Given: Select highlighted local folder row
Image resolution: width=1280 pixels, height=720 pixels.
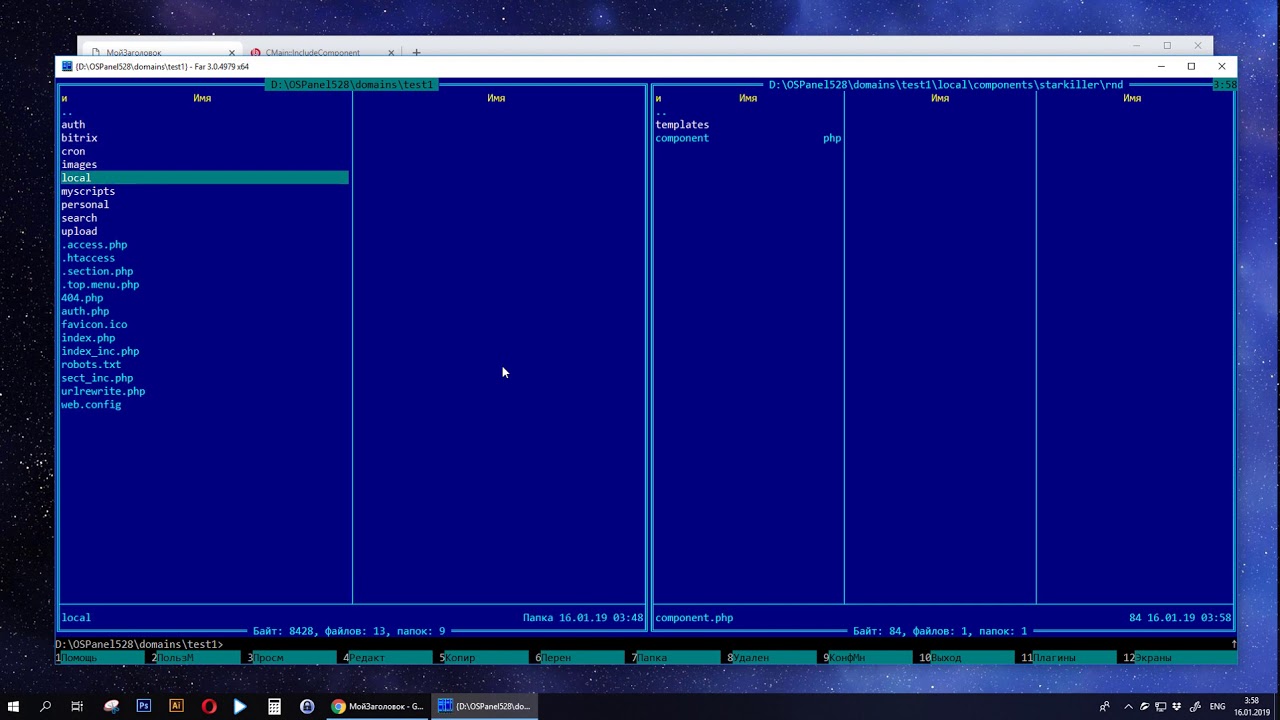Looking at the screenshot, I should [204, 178].
